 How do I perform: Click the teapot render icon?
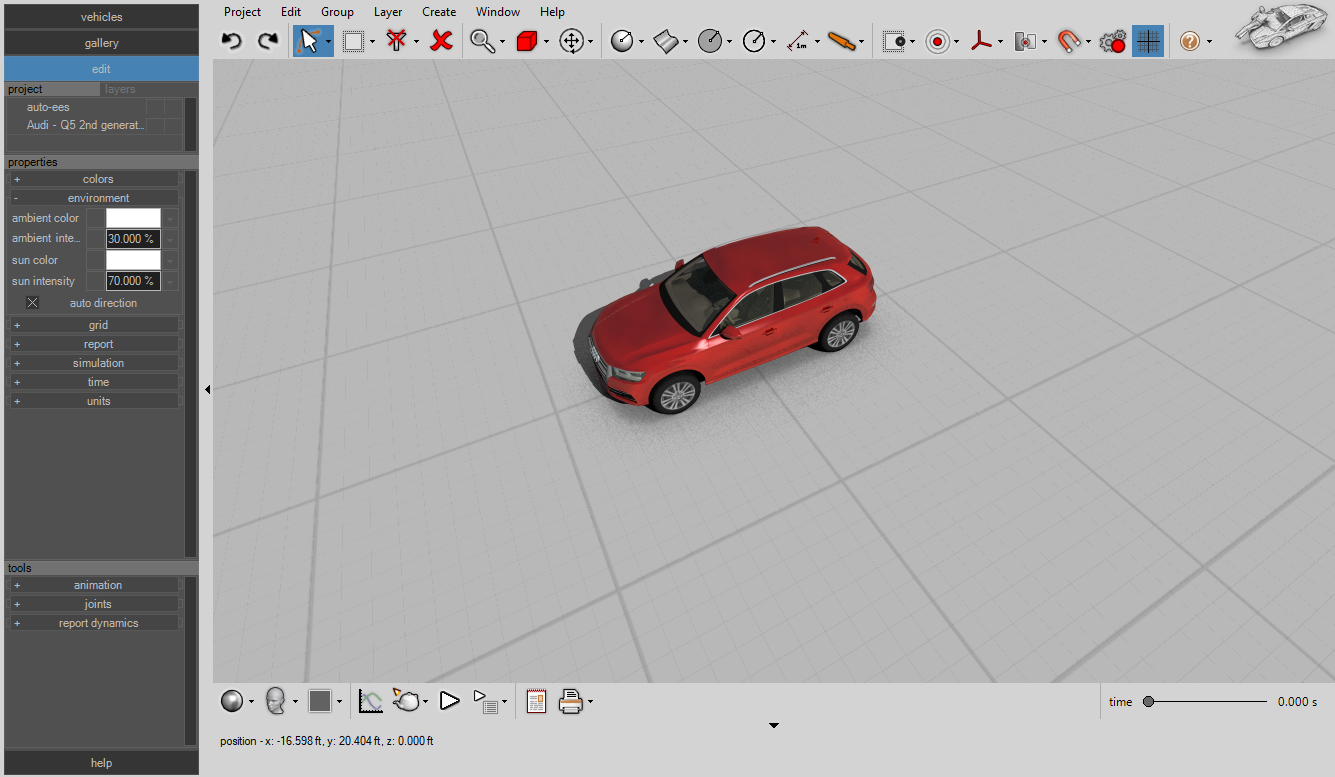pos(406,701)
